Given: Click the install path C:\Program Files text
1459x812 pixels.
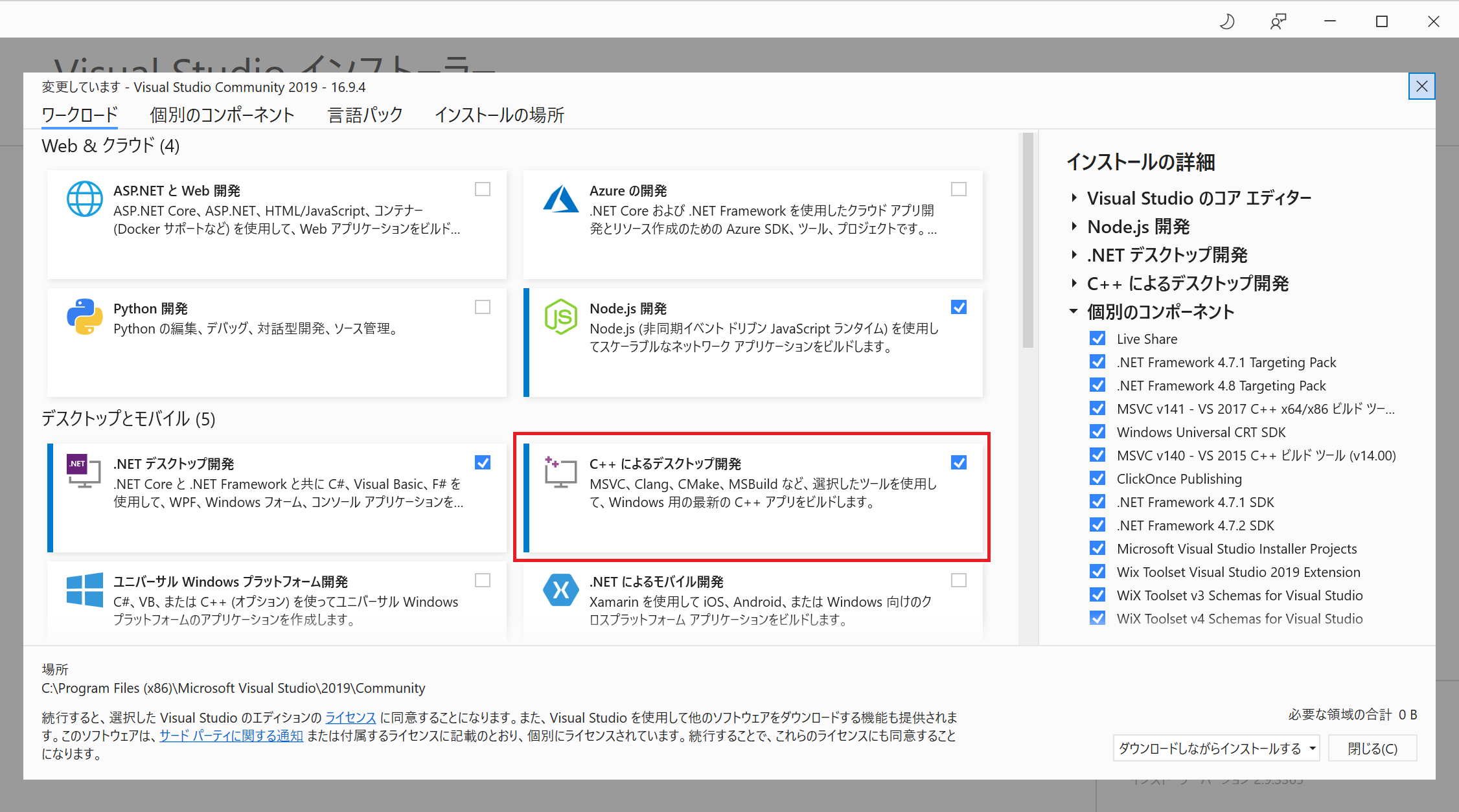Looking at the screenshot, I should pyautogui.click(x=233, y=688).
